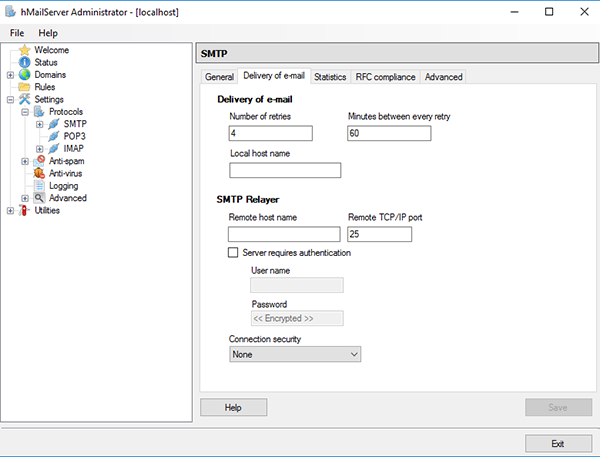Expand the Domains tree node
The width and height of the screenshot is (600, 457).
coord(10,75)
